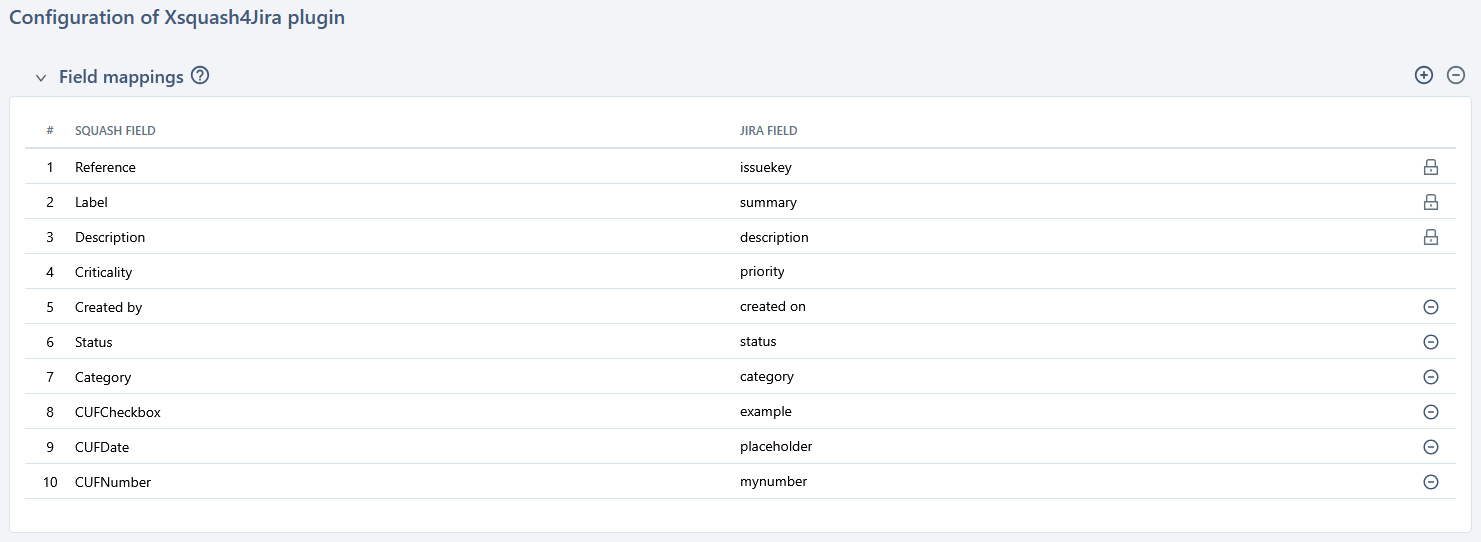This screenshot has width=1481, height=542.
Task: Click the header remove mappings minus icon
Action: coord(1456,75)
